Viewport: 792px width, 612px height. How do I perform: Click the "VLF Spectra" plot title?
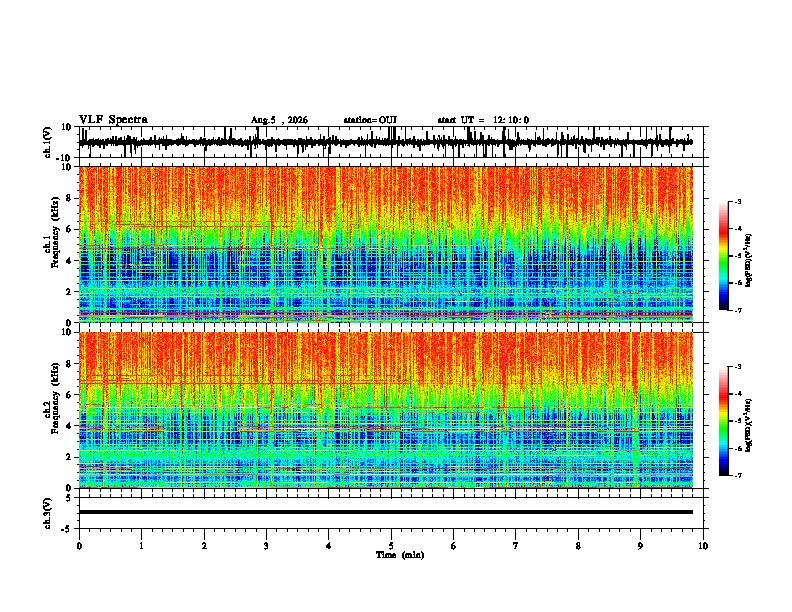coord(113,120)
